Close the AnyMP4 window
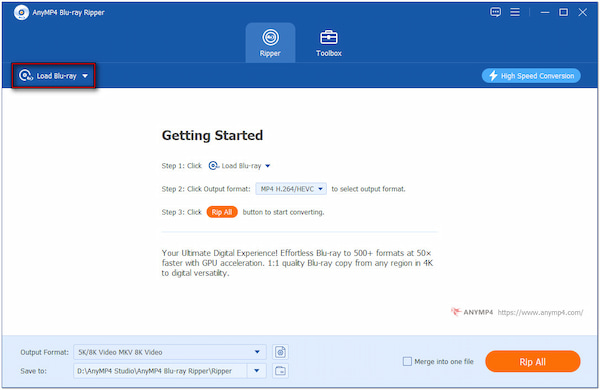This screenshot has height=390, width=600. click(x=582, y=12)
